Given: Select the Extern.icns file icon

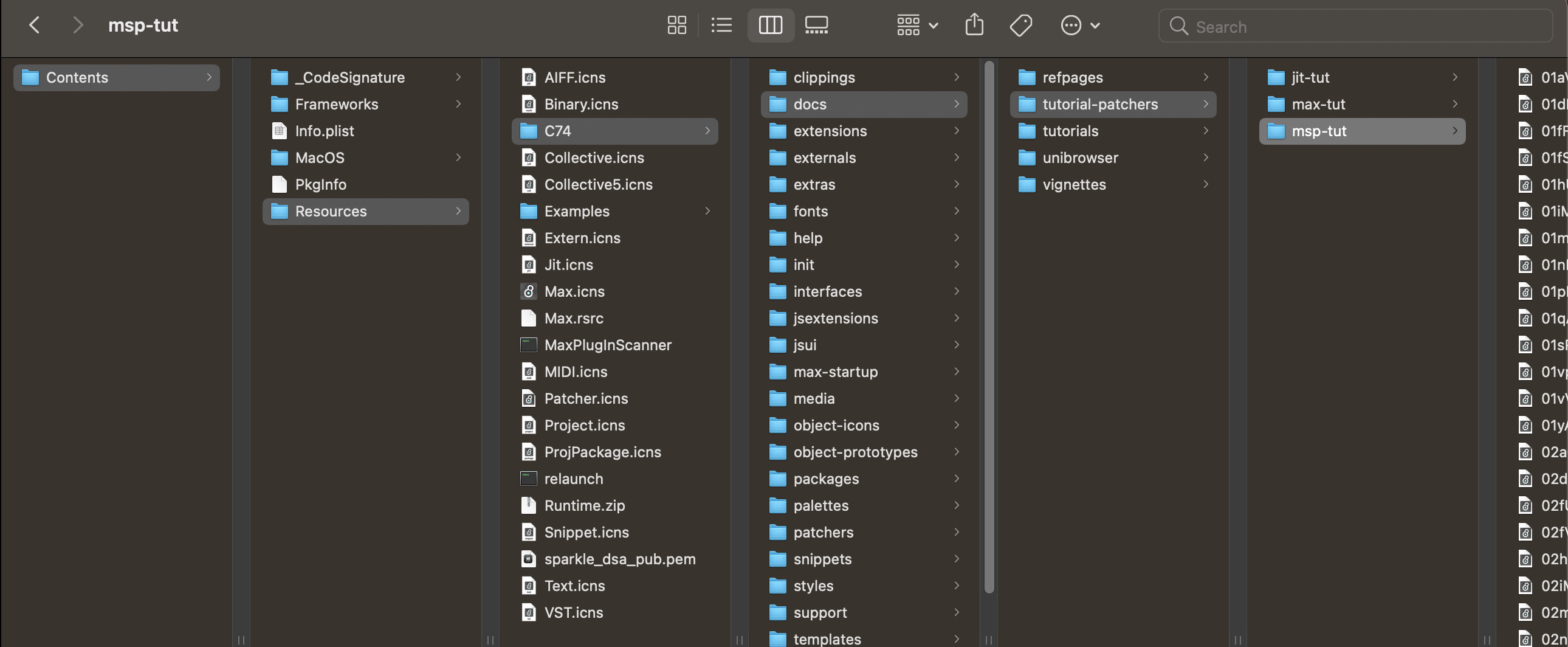Looking at the screenshot, I should pos(529,238).
